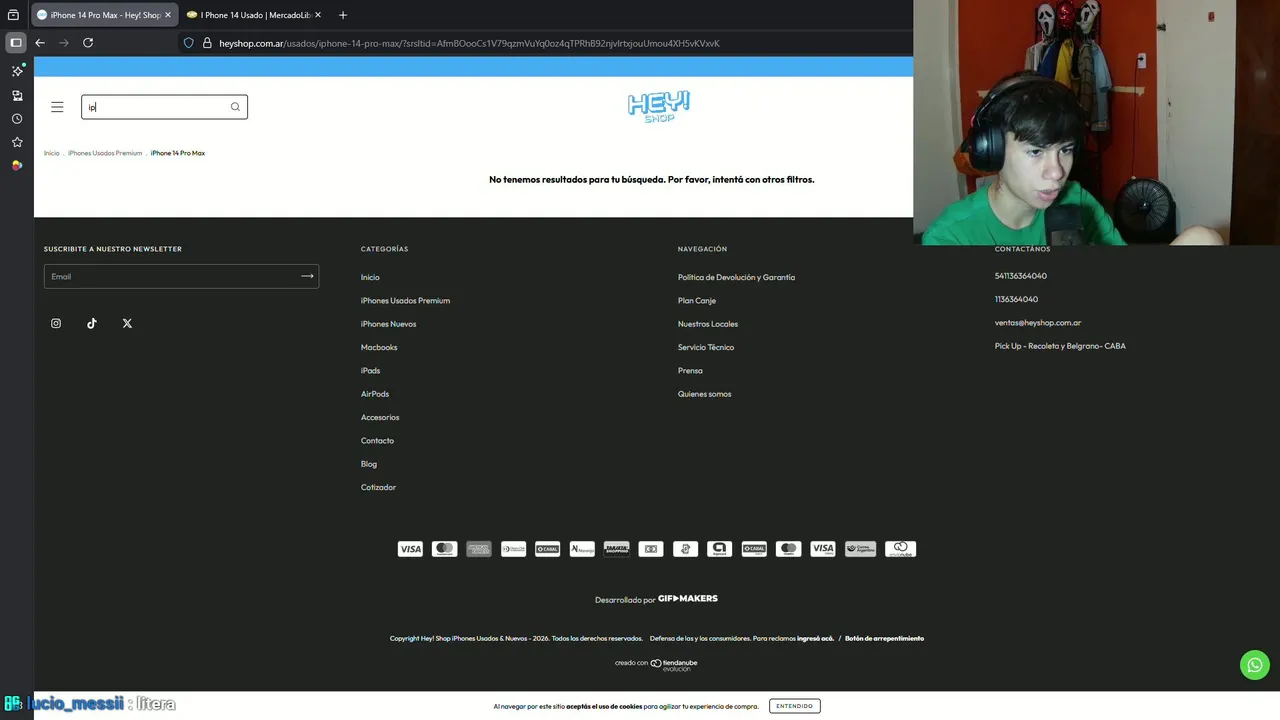The width and height of the screenshot is (1280, 720).
Task: Open synced tabs sidebar icon
Action: pos(17,95)
